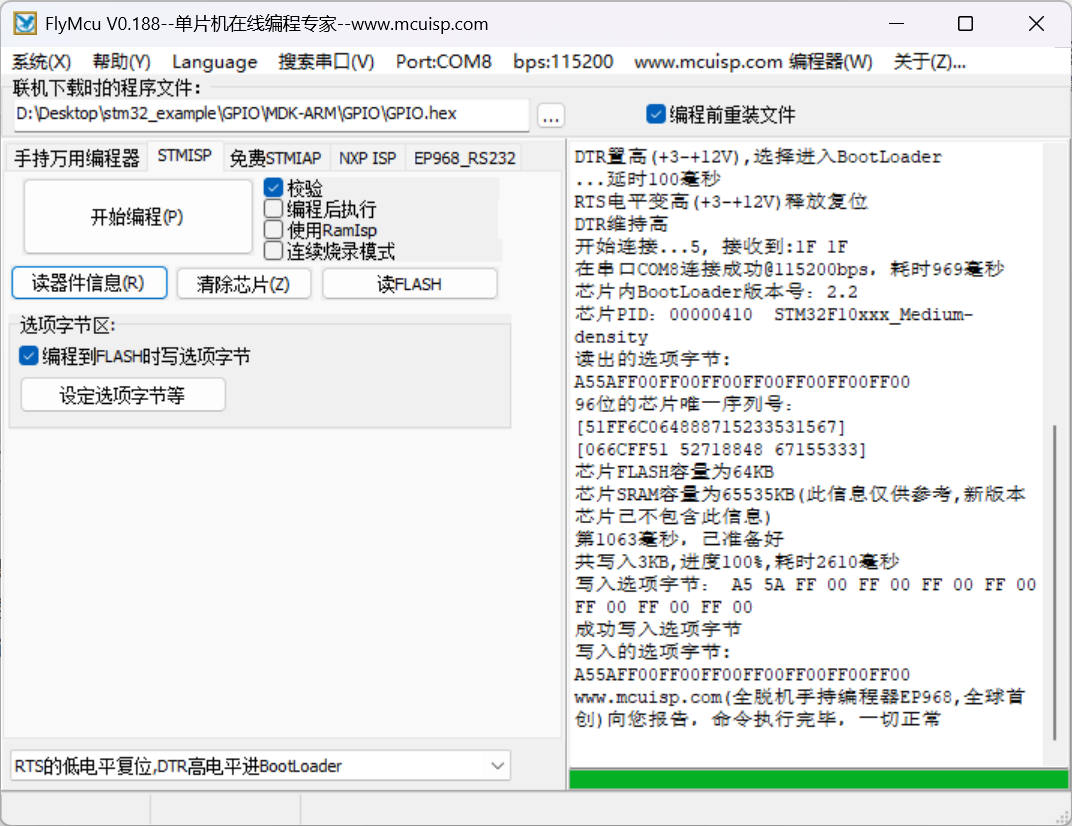The height and width of the screenshot is (826, 1072).
Task: Click the 读器件信息(R) button
Action: tap(90, 283)
